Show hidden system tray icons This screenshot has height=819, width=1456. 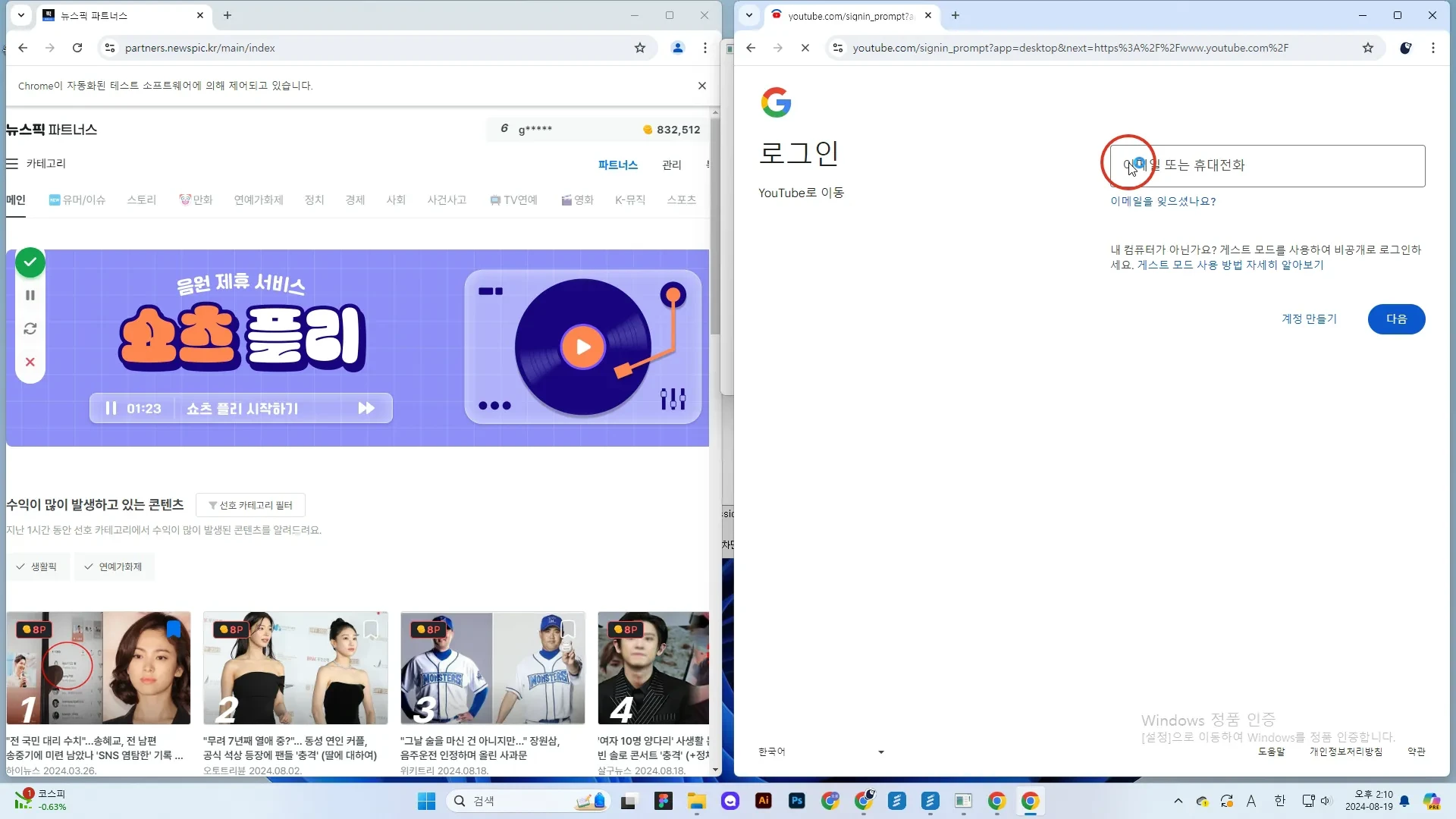[1178, 801]
